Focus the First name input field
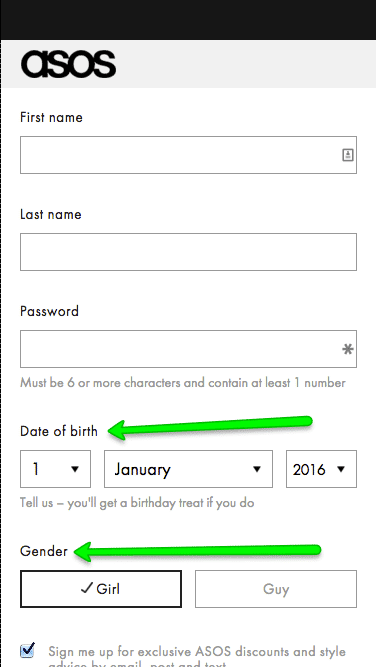 pyautogui.click(x=188, y=155)
